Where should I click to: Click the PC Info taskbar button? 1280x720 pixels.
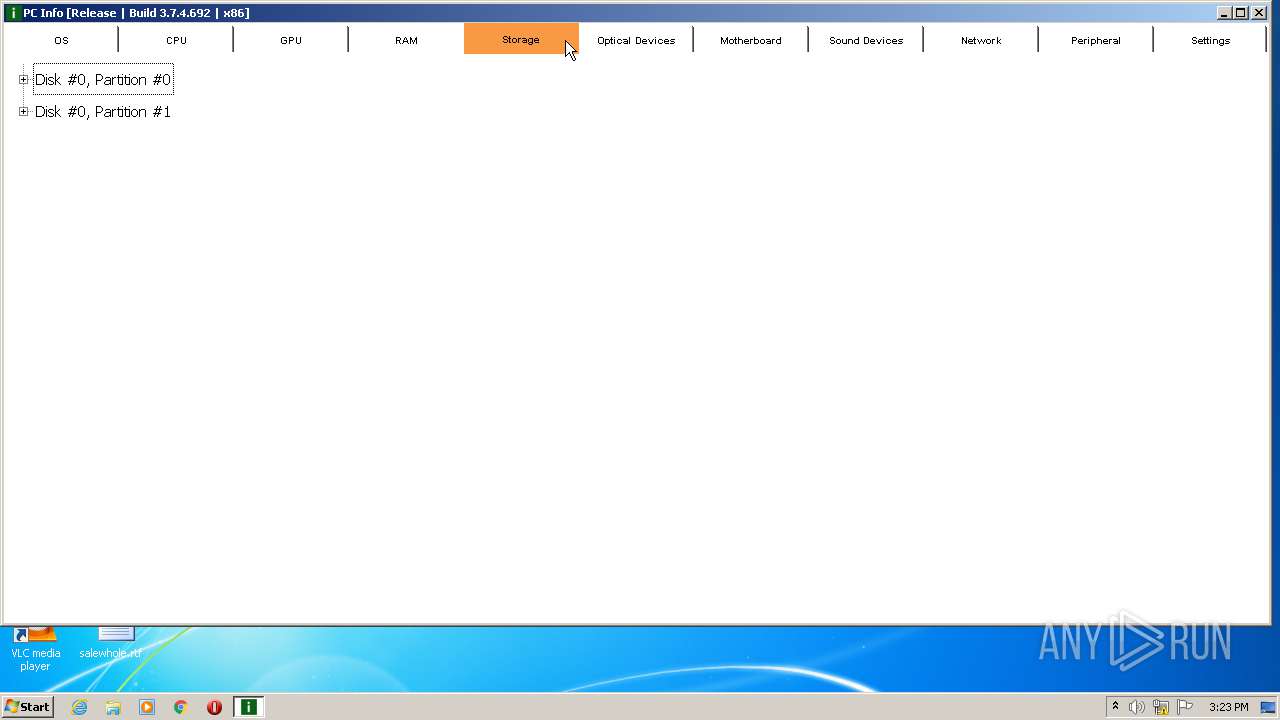(248, 707)
